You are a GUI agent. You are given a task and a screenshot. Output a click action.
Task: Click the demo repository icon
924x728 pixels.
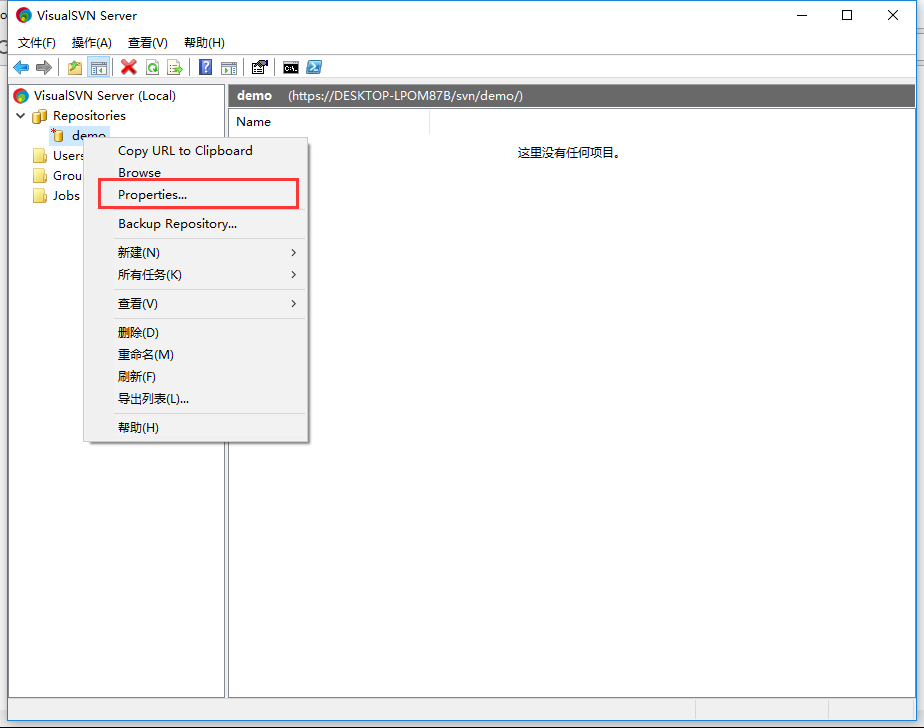[57, 136]
